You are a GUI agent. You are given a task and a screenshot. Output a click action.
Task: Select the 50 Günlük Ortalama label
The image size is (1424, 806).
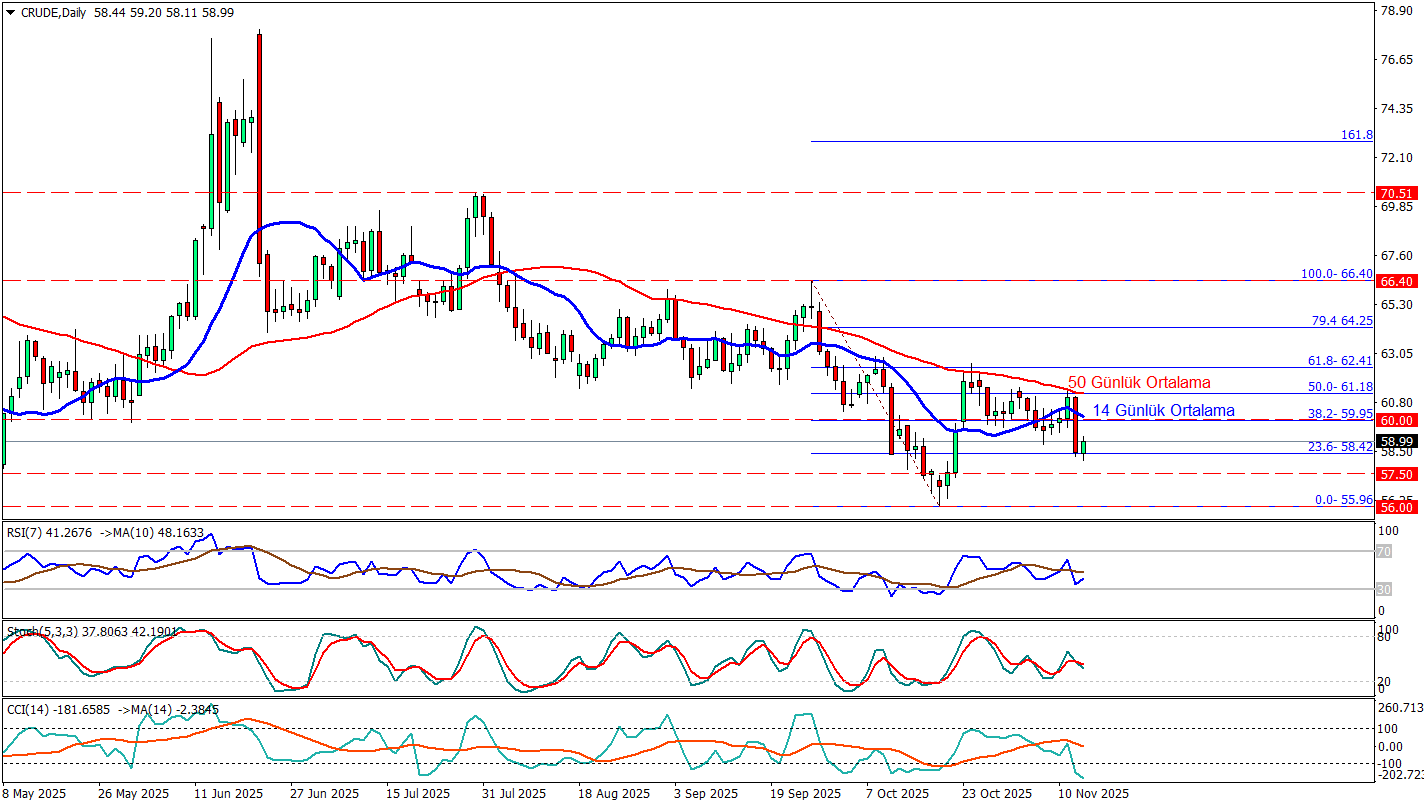(x=1139, y=382)
